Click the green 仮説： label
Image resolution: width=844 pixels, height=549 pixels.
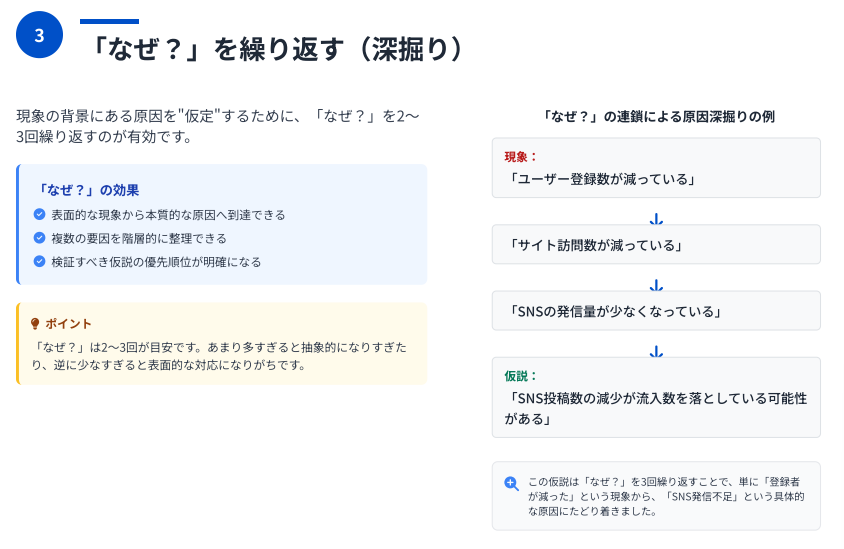click(x=521, y=376)
